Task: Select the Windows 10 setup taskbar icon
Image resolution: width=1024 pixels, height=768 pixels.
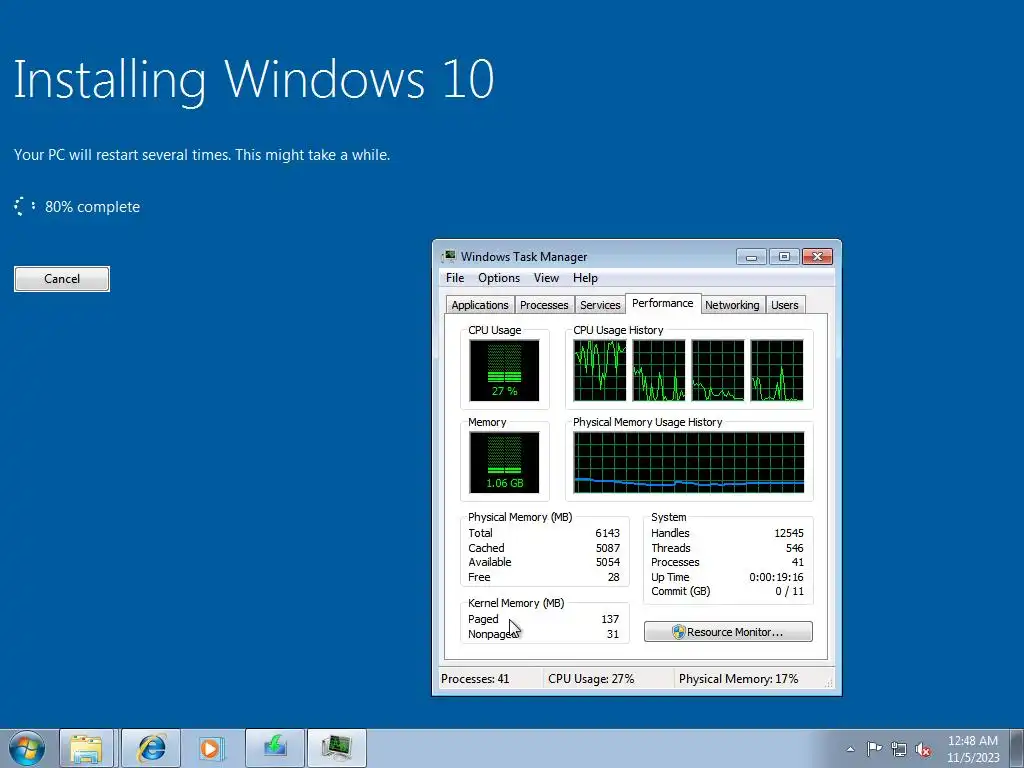Action: click(x=275, y=748)
